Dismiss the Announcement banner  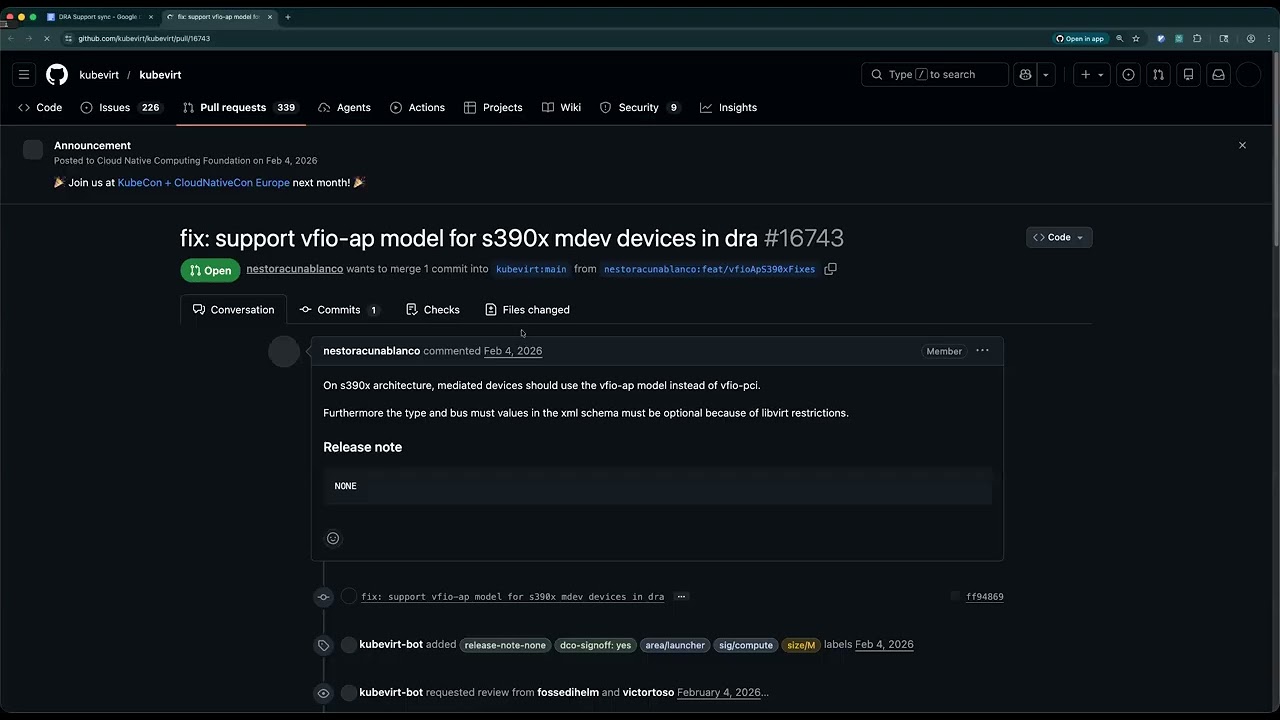click(x=1242, y=145)
